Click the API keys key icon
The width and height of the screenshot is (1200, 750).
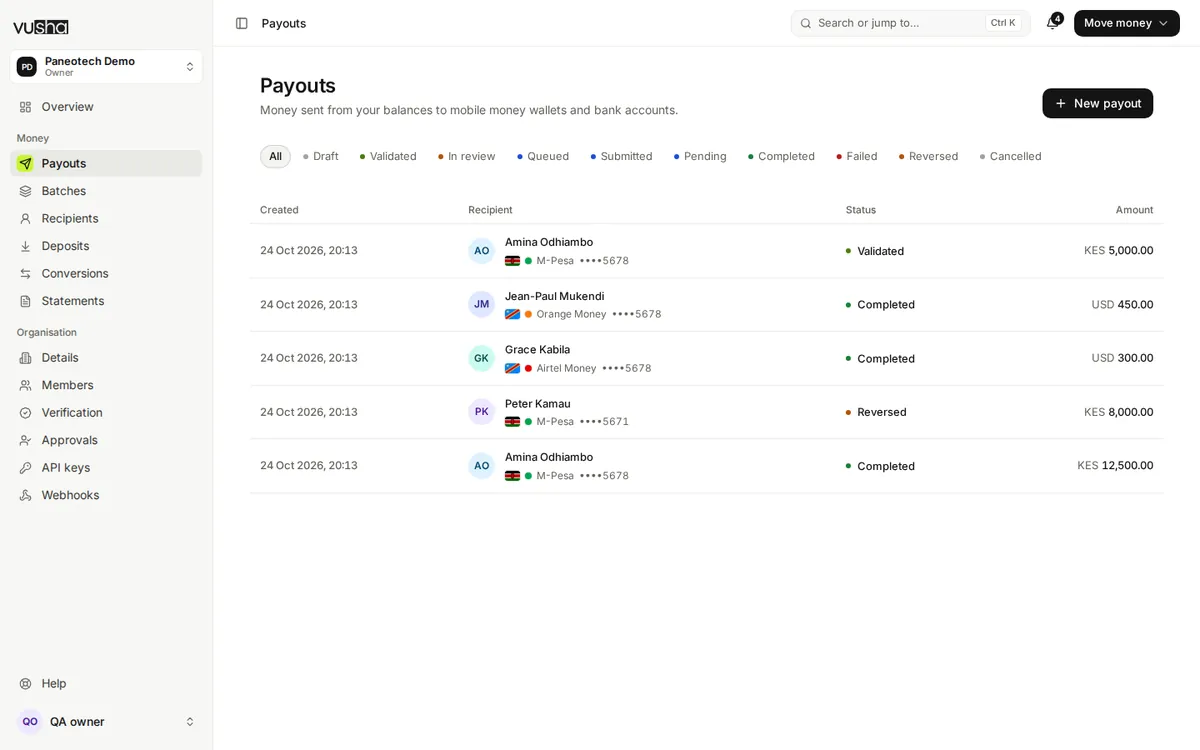(x=25, y=468)
